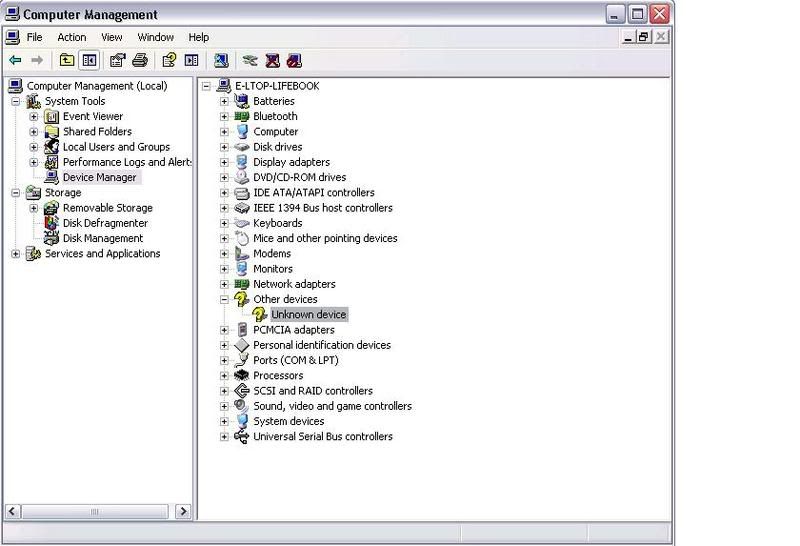Click the Personal identification devices icon
The width and height of the screenshot is (800, 546).
click(x=241, y=345)
